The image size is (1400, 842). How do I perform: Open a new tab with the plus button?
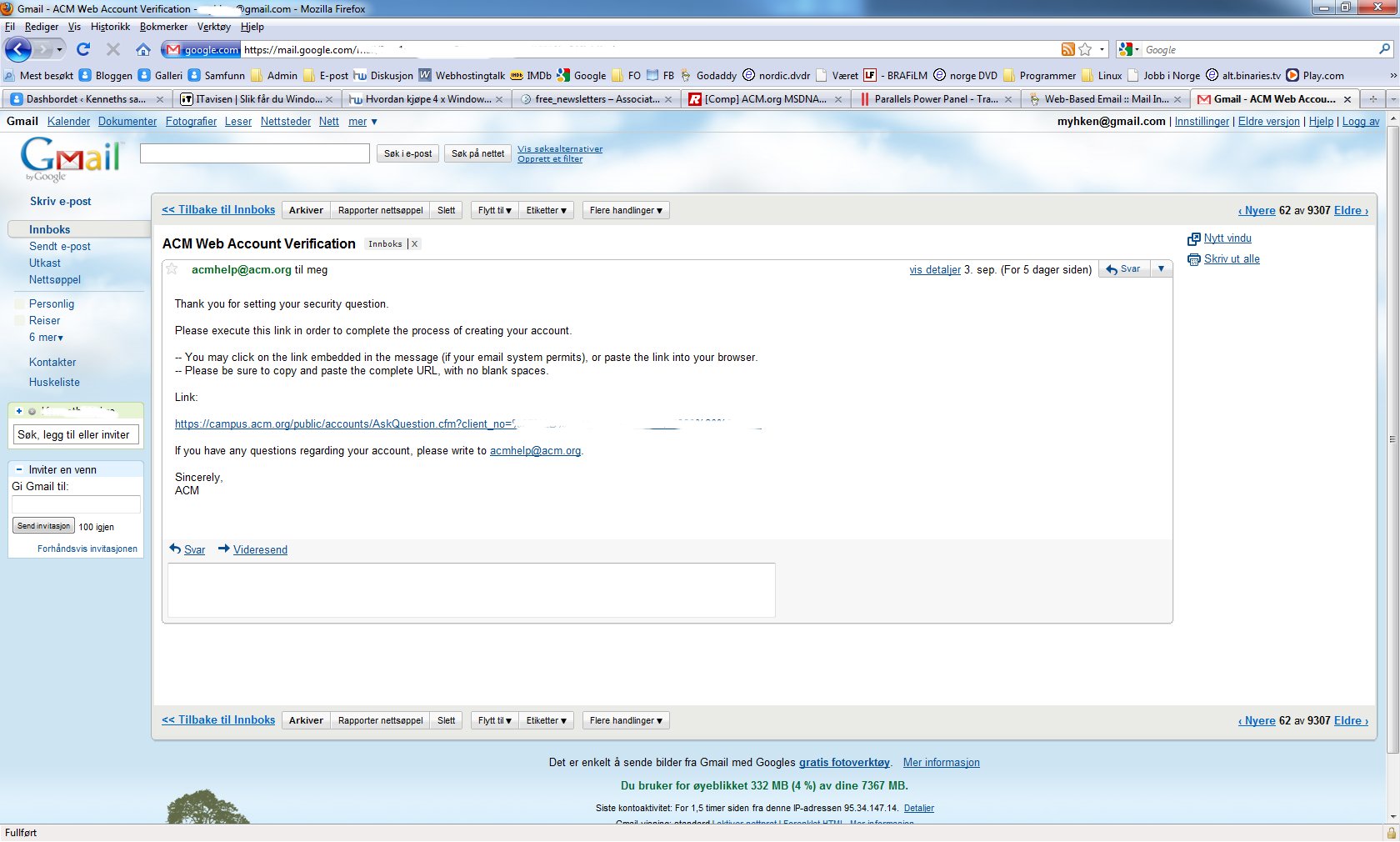tap(1372, 98)
